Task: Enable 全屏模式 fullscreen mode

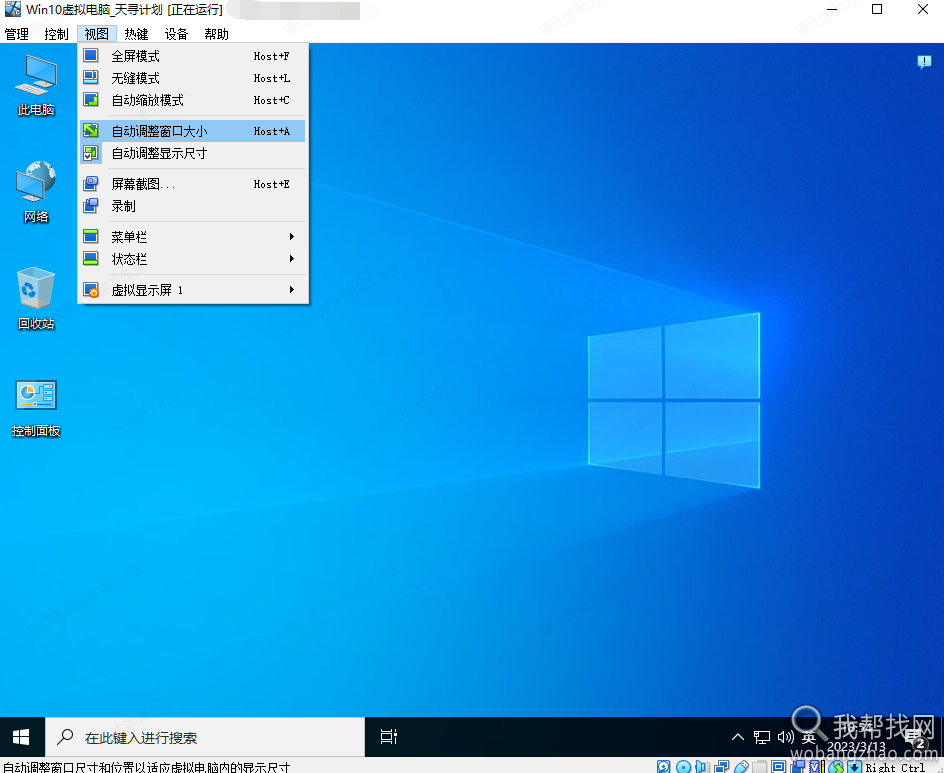Action: pyautogui.click(x=193, y=56)
